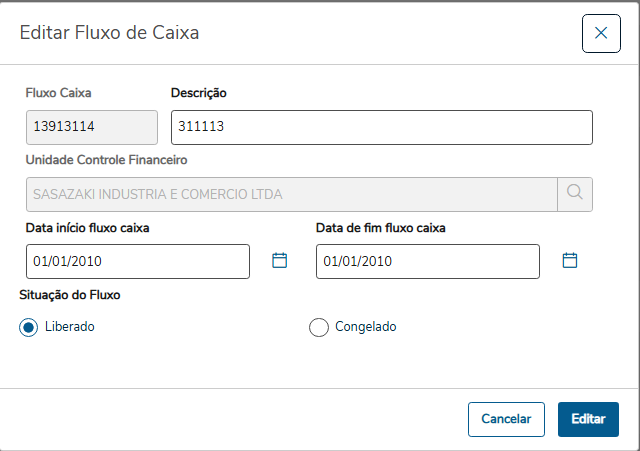
Task: Click the Editar Fluxo de Caixa title
Action: [x=110, y=33]
